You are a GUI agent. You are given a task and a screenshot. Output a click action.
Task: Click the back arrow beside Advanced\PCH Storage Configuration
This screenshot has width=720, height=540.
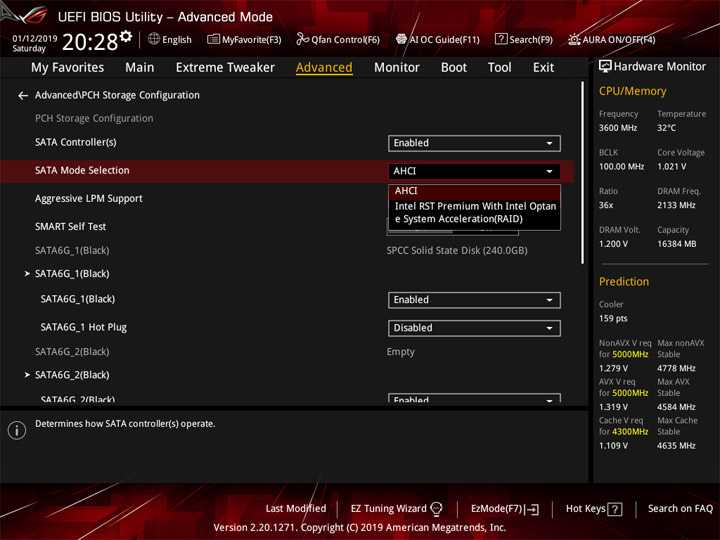tap(22, 96)
